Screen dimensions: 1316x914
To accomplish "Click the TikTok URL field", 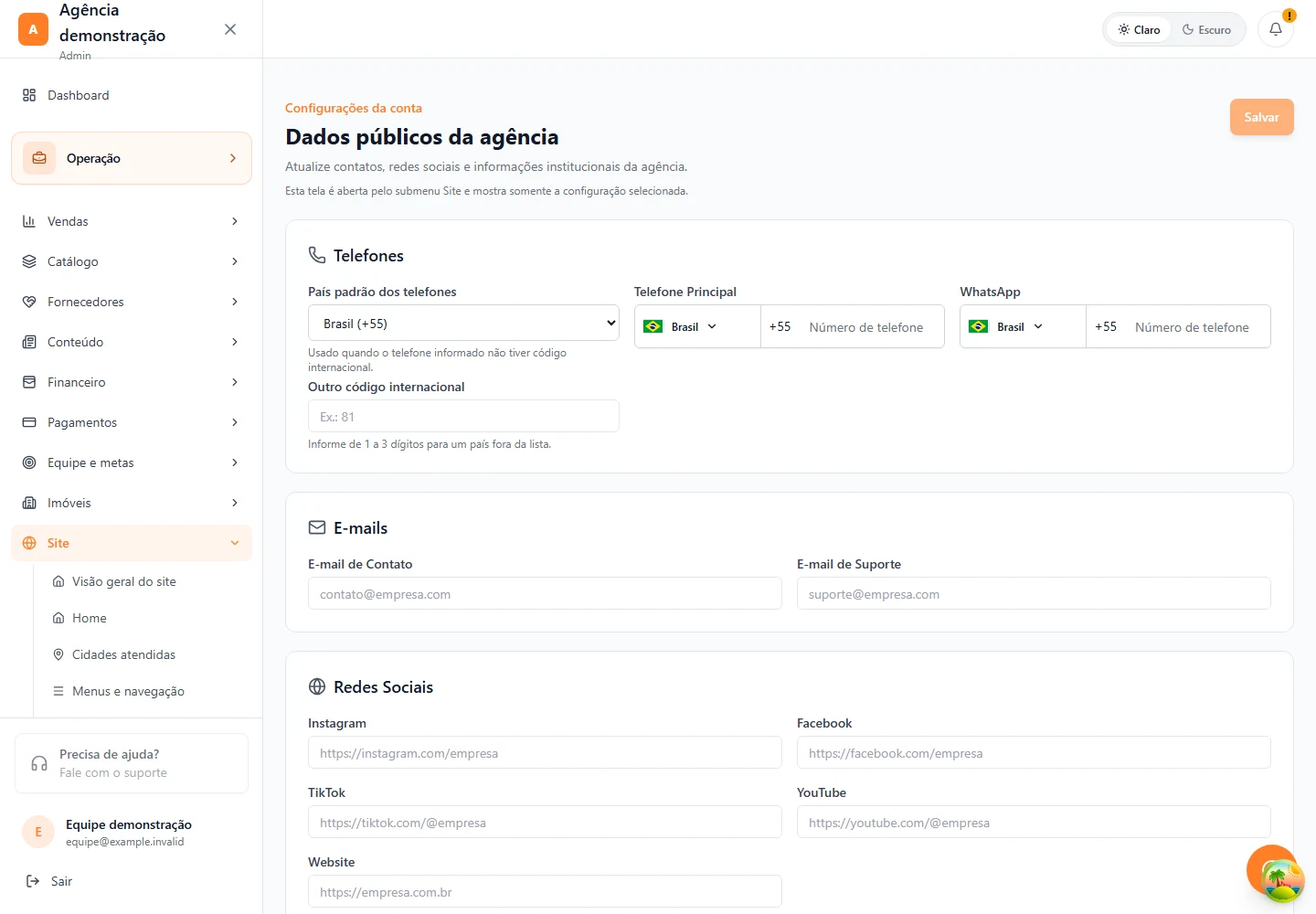I will (545, 822).
